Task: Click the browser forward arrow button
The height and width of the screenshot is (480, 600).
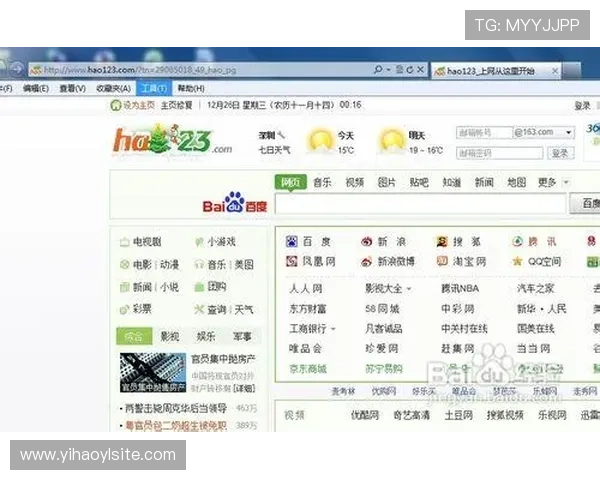Action: click(x=17, y=69)
